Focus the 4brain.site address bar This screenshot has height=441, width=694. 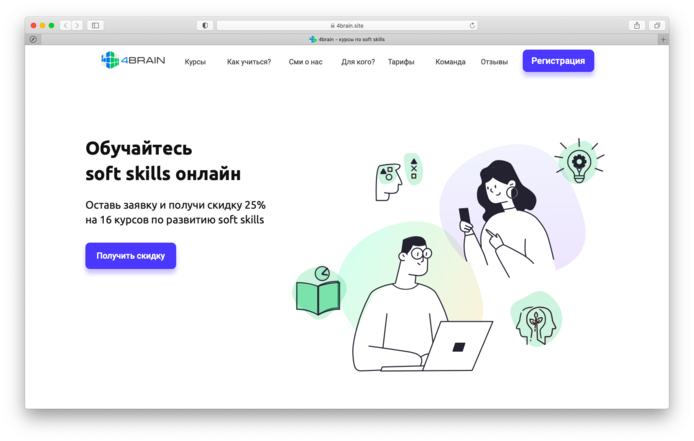click(347, 25)
